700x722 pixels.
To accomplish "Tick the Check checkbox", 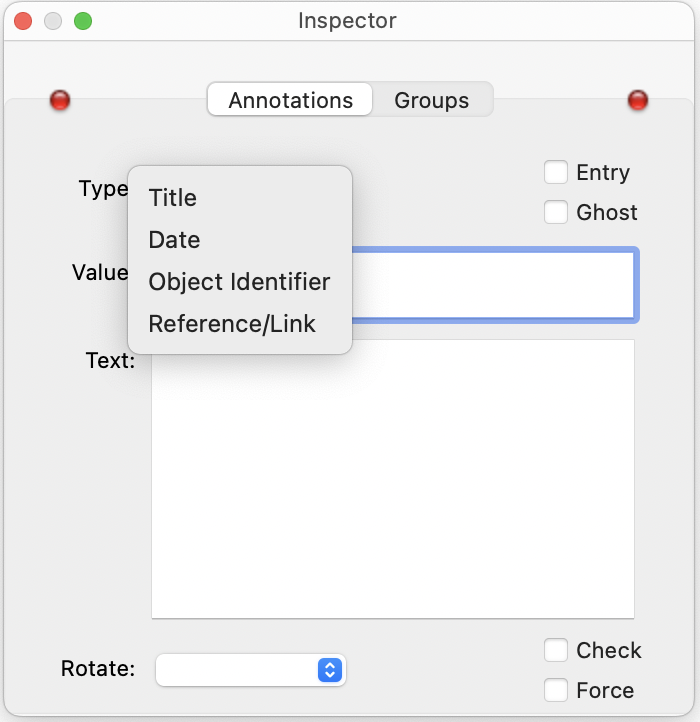I will tap(556, 651).
